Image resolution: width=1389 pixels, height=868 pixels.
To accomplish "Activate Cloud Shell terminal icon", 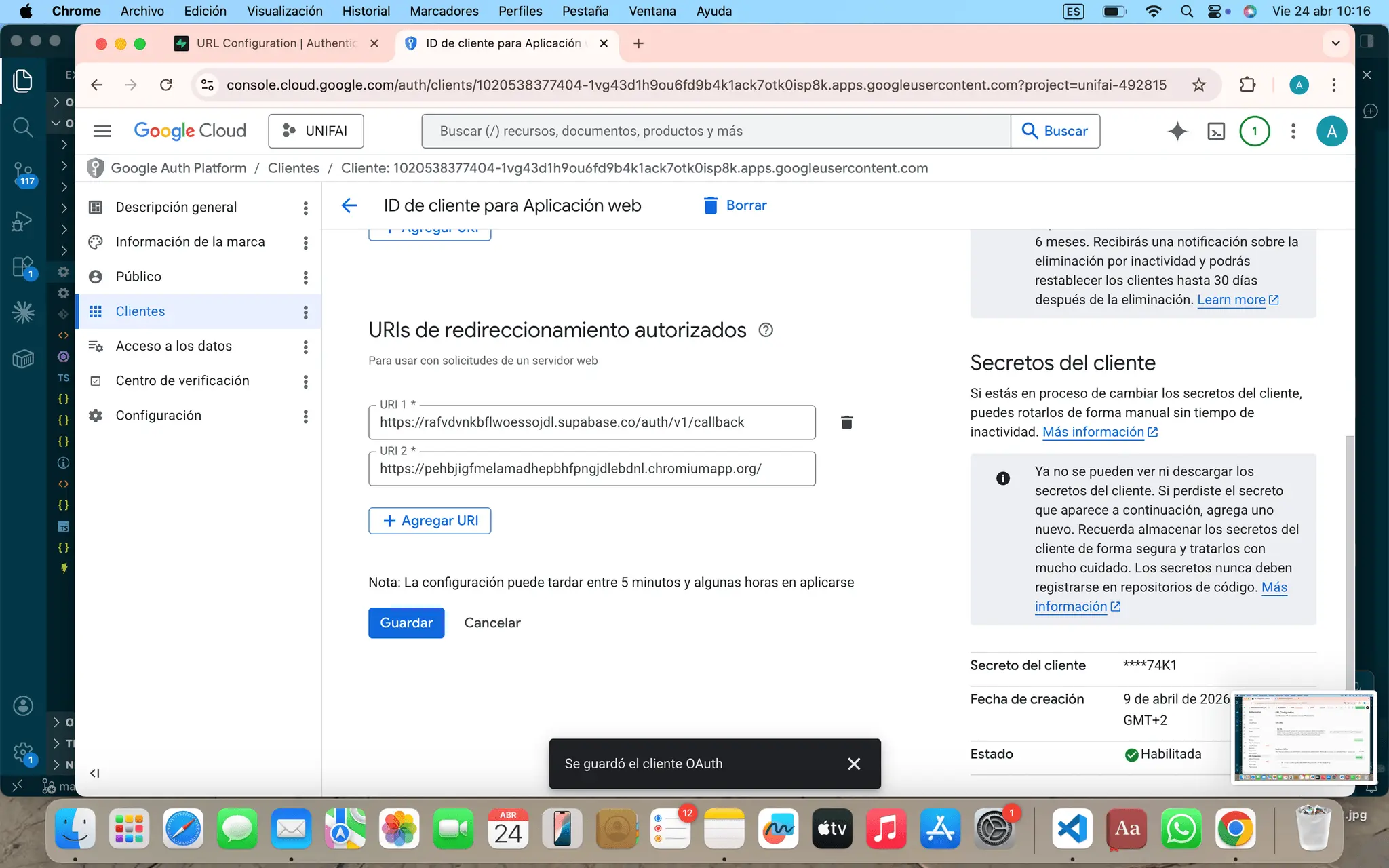I will 1216,131.
